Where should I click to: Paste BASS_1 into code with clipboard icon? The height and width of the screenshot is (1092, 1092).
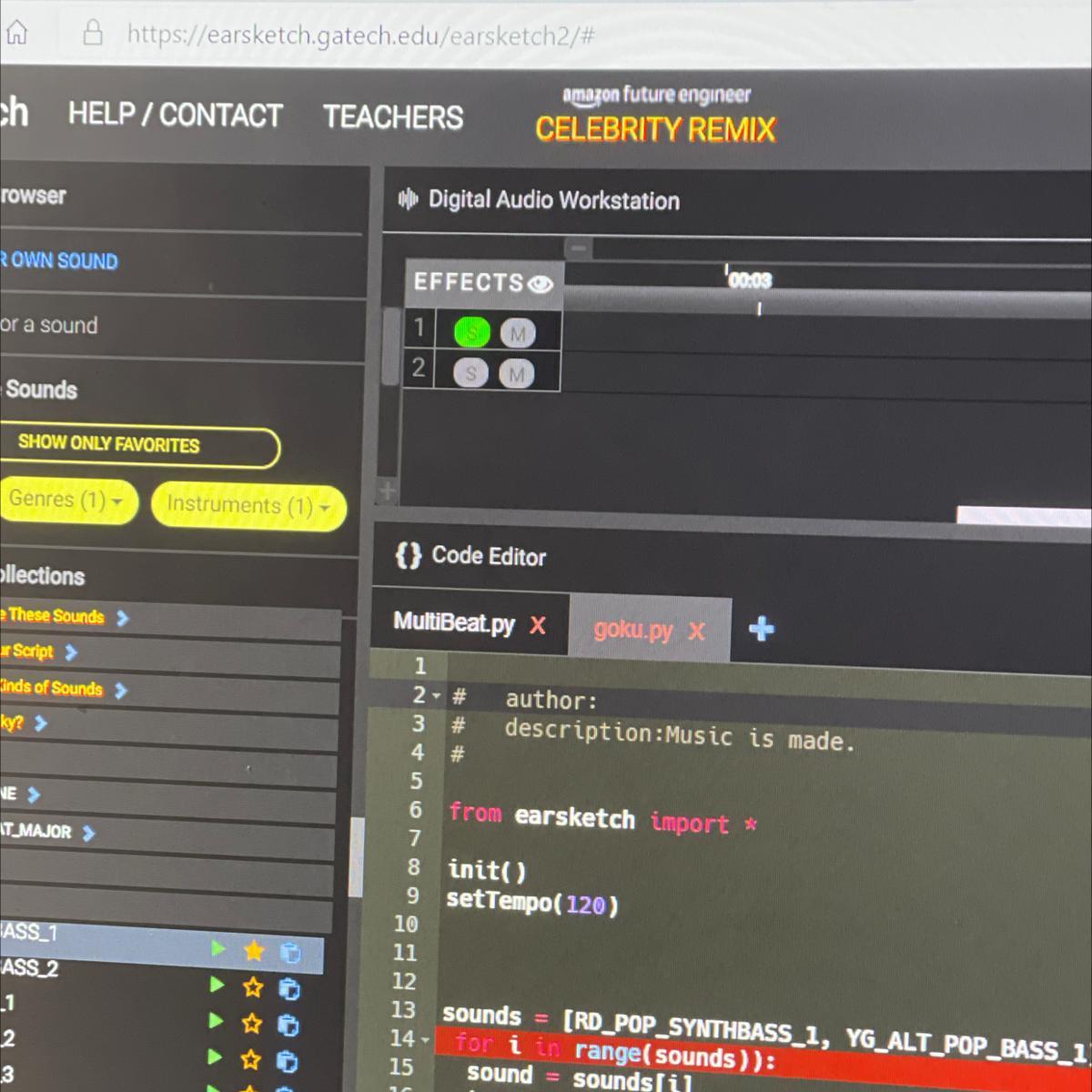tap(290, 953)
